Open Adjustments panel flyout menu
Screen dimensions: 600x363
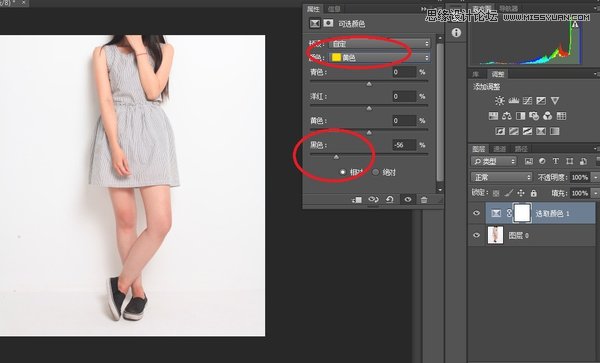click(x=596, y=74)
